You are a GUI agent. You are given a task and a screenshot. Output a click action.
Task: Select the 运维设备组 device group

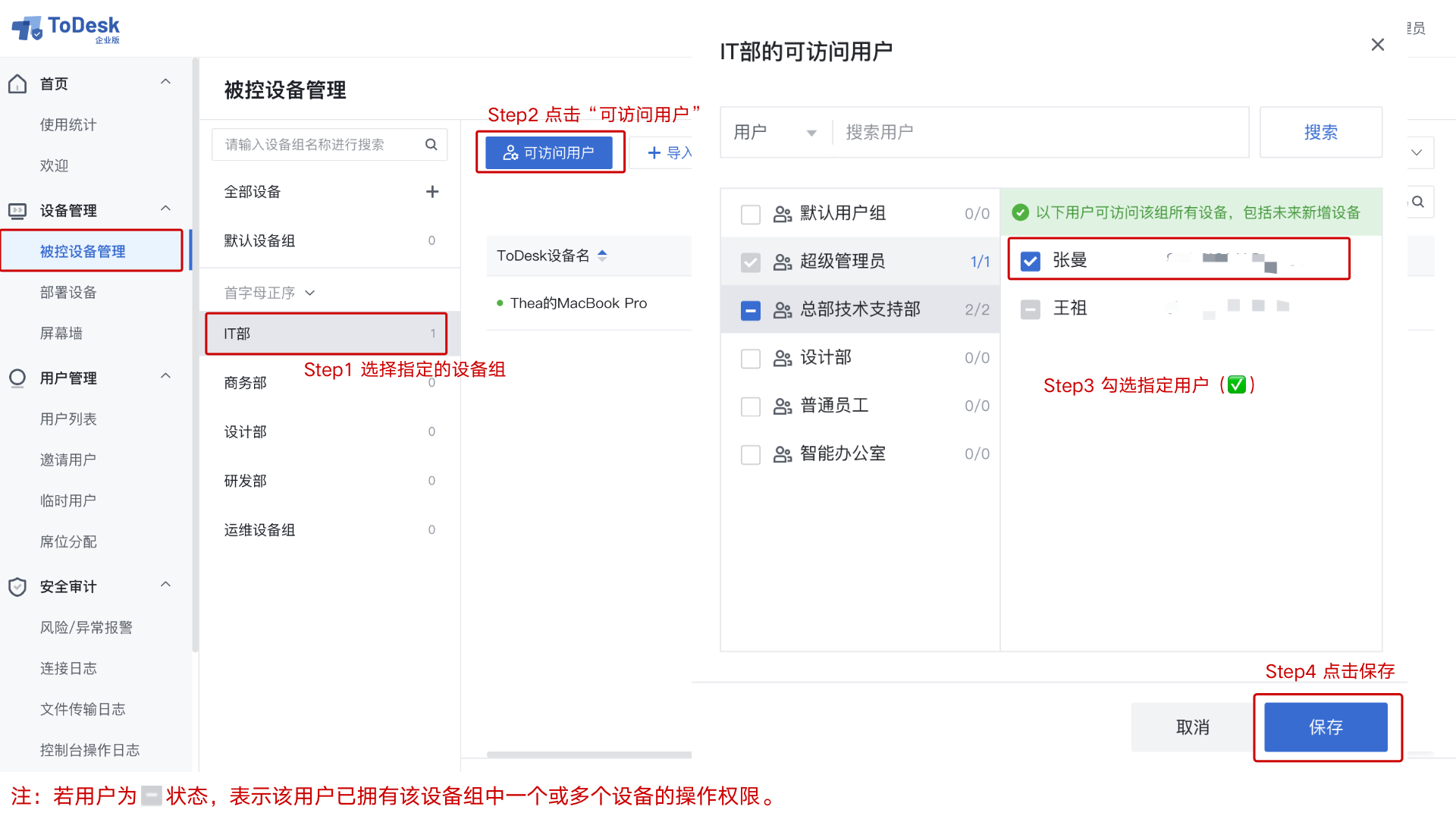tap(330, 530)
